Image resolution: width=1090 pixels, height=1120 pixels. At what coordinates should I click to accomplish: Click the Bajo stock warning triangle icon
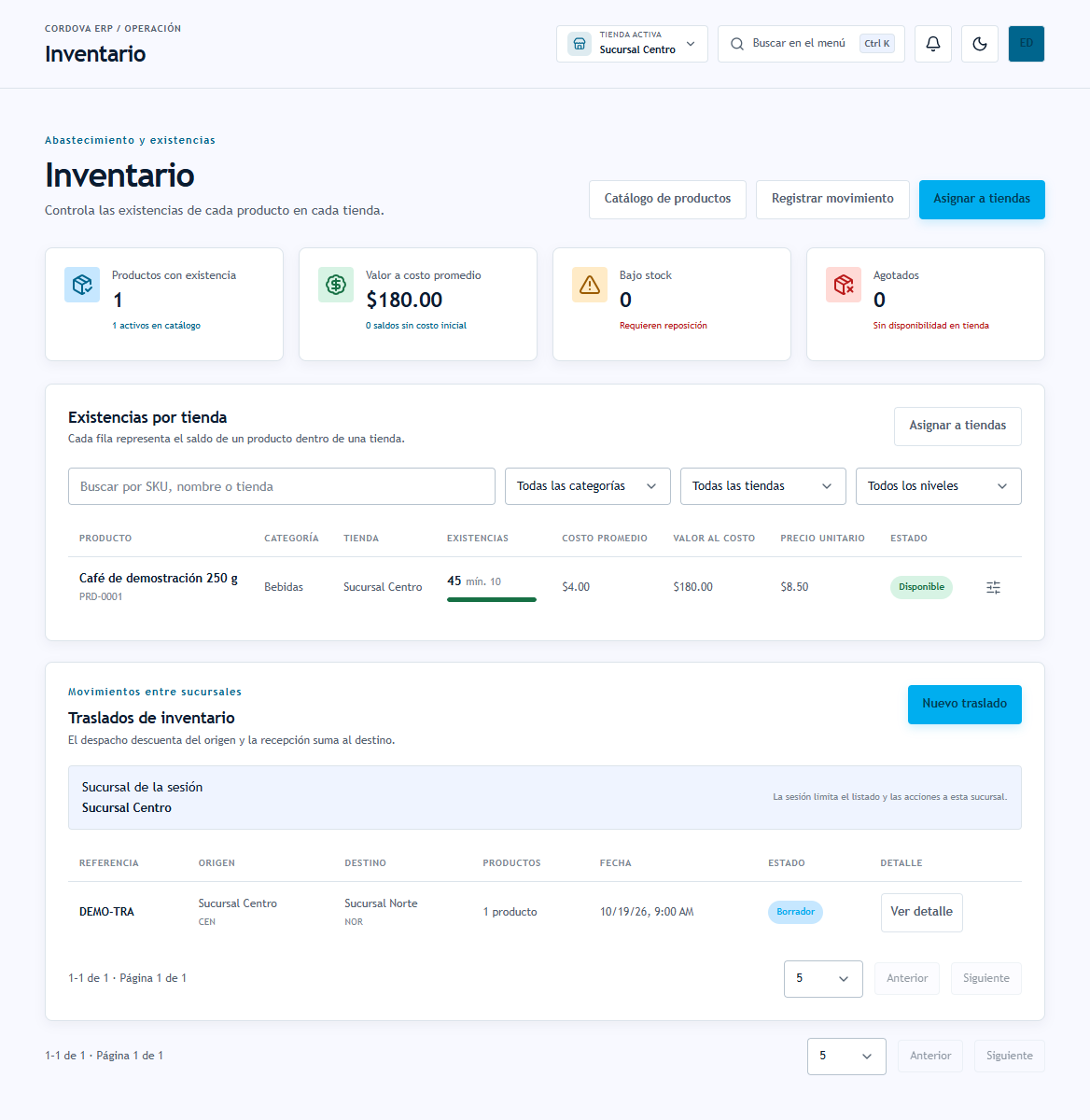590,285
